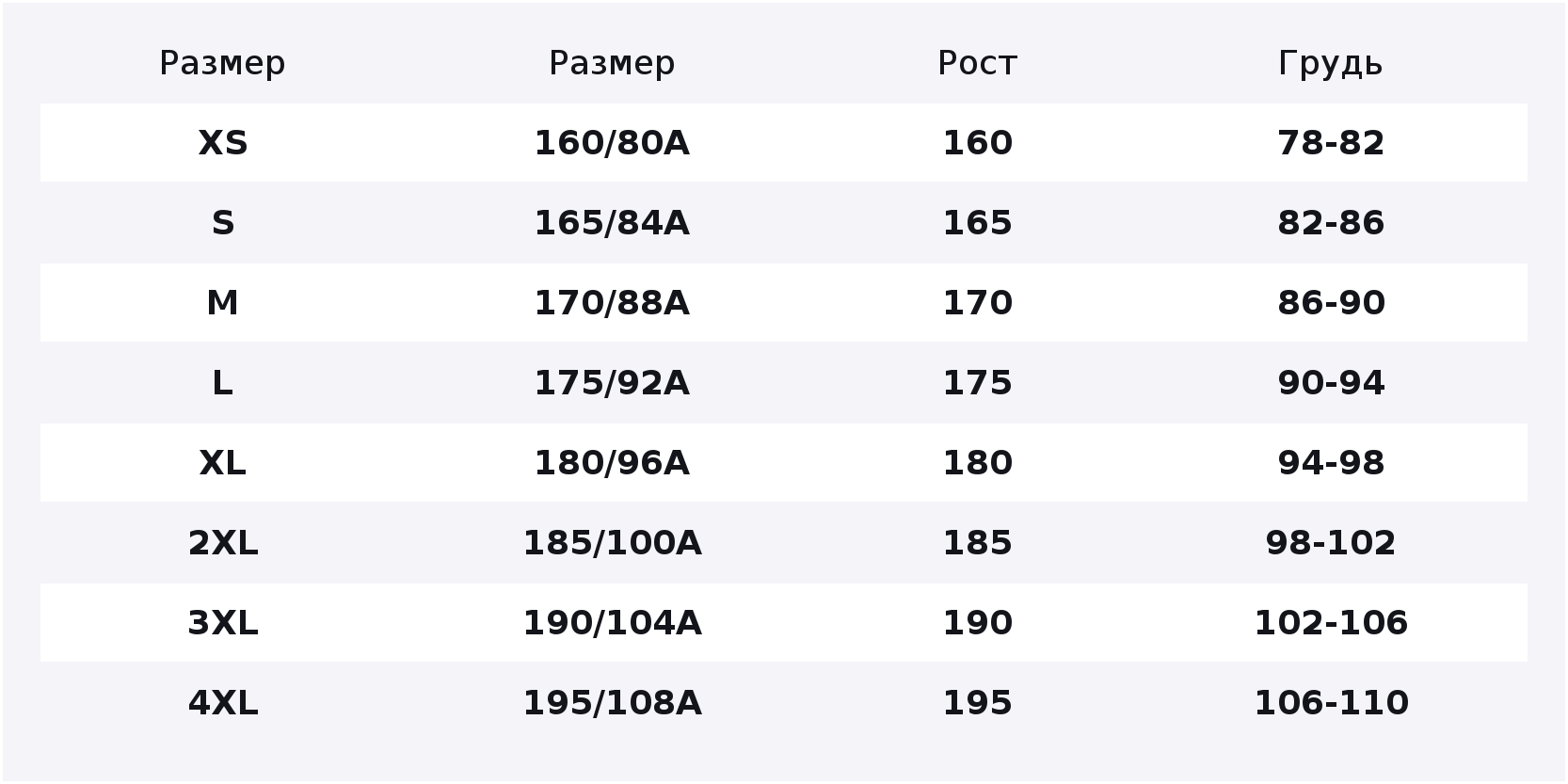Click the Грудь column header
This screenshot has width=1568, height=784.
click(x=1330, y=63)
